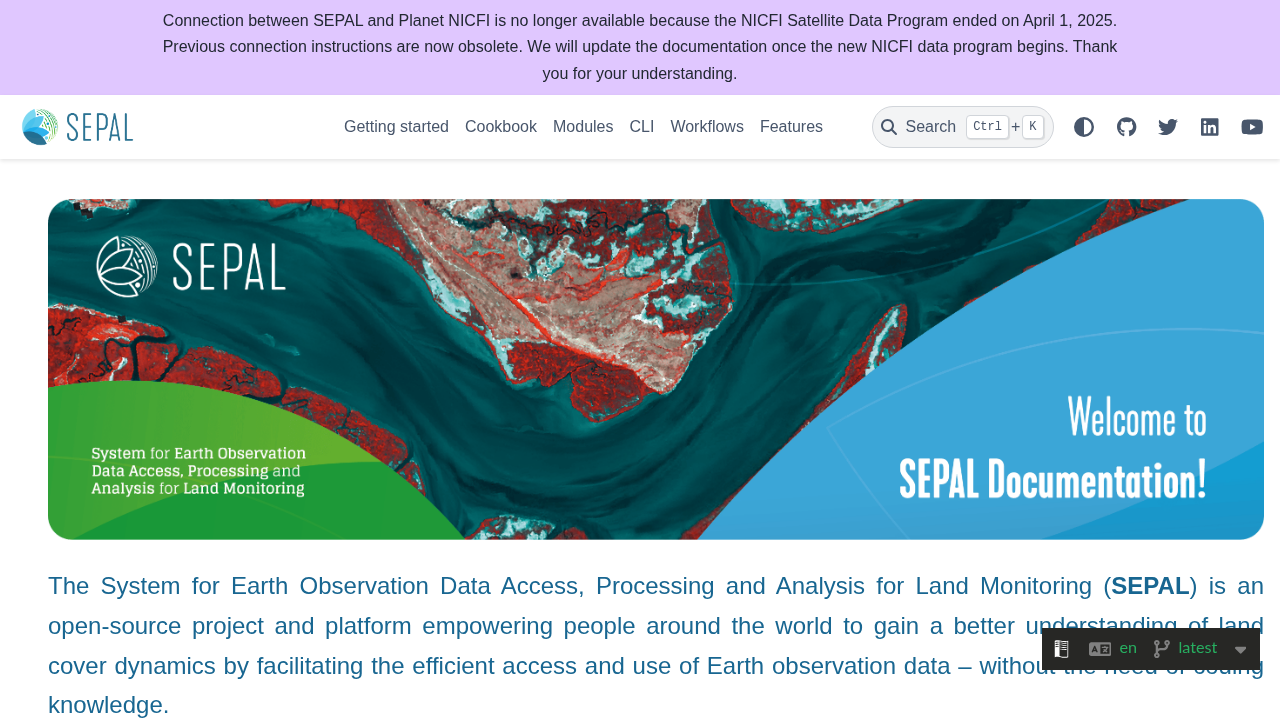1280x720 pixels.
Task: Click the language translation icon
Action: (1099, 649)
